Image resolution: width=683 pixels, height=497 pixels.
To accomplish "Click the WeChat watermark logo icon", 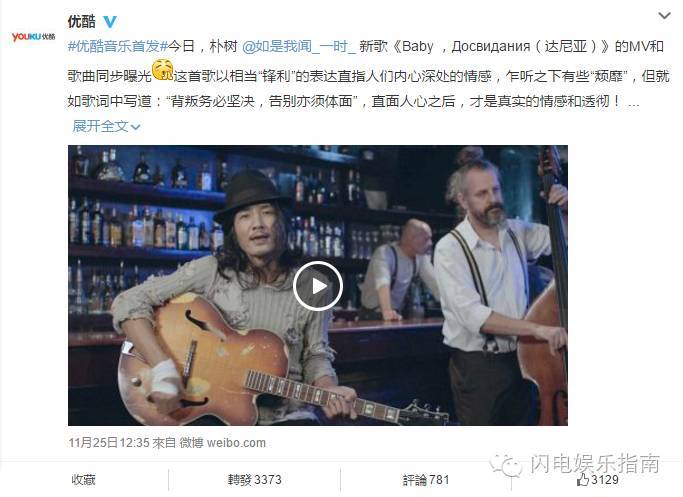I will pos(507,465).
